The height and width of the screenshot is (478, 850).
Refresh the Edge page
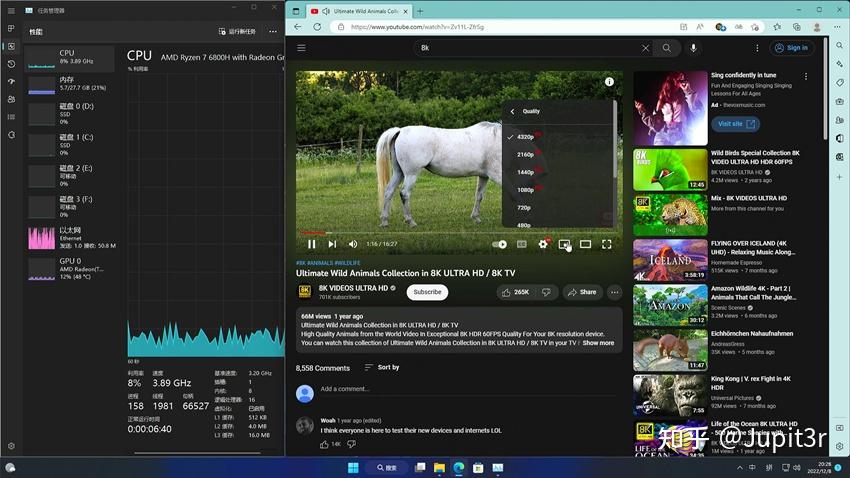pyautogui.click(x=317, y=27)
